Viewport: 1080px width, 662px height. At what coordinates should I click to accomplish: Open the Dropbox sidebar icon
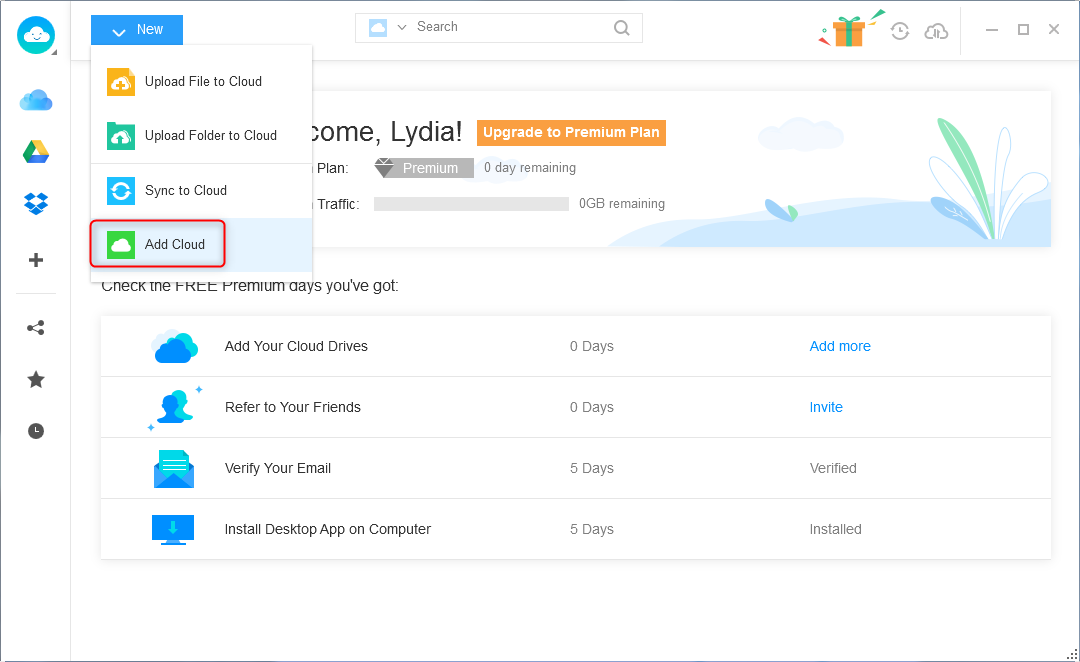coord(36,203)
